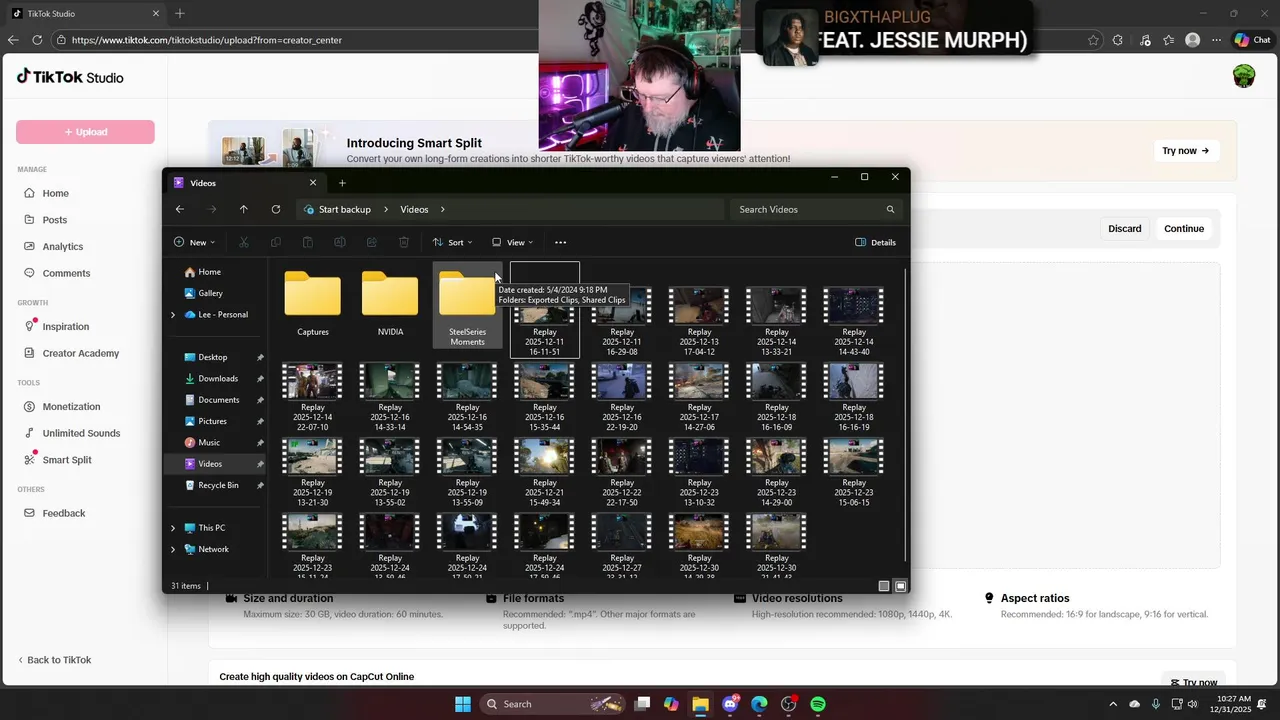Open Analytics in TikTok Studio sidebar
The width and height of the screenshot is (1280, 720).
coord(63,246)
